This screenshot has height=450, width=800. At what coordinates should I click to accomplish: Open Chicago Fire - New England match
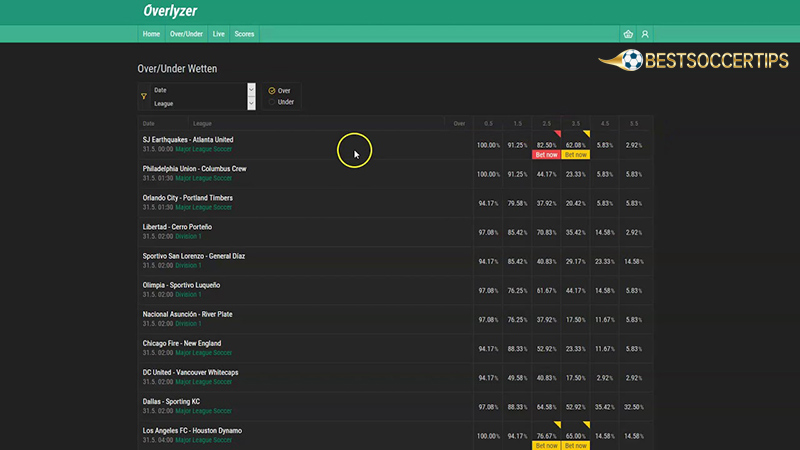(x=182, y=343)
